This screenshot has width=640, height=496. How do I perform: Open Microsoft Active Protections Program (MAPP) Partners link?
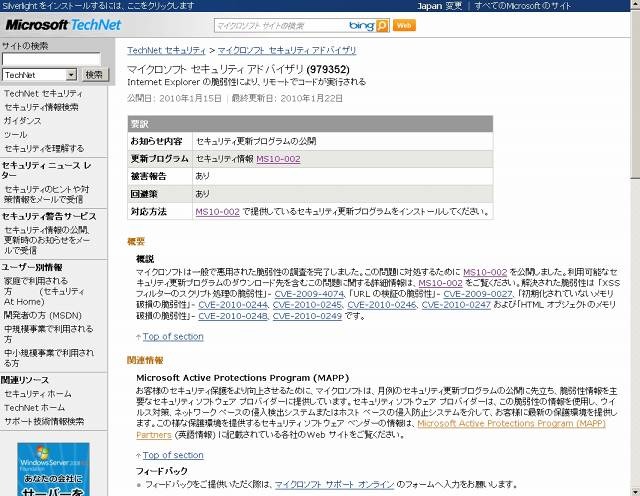pyautogui.click(x=511, y=424)
